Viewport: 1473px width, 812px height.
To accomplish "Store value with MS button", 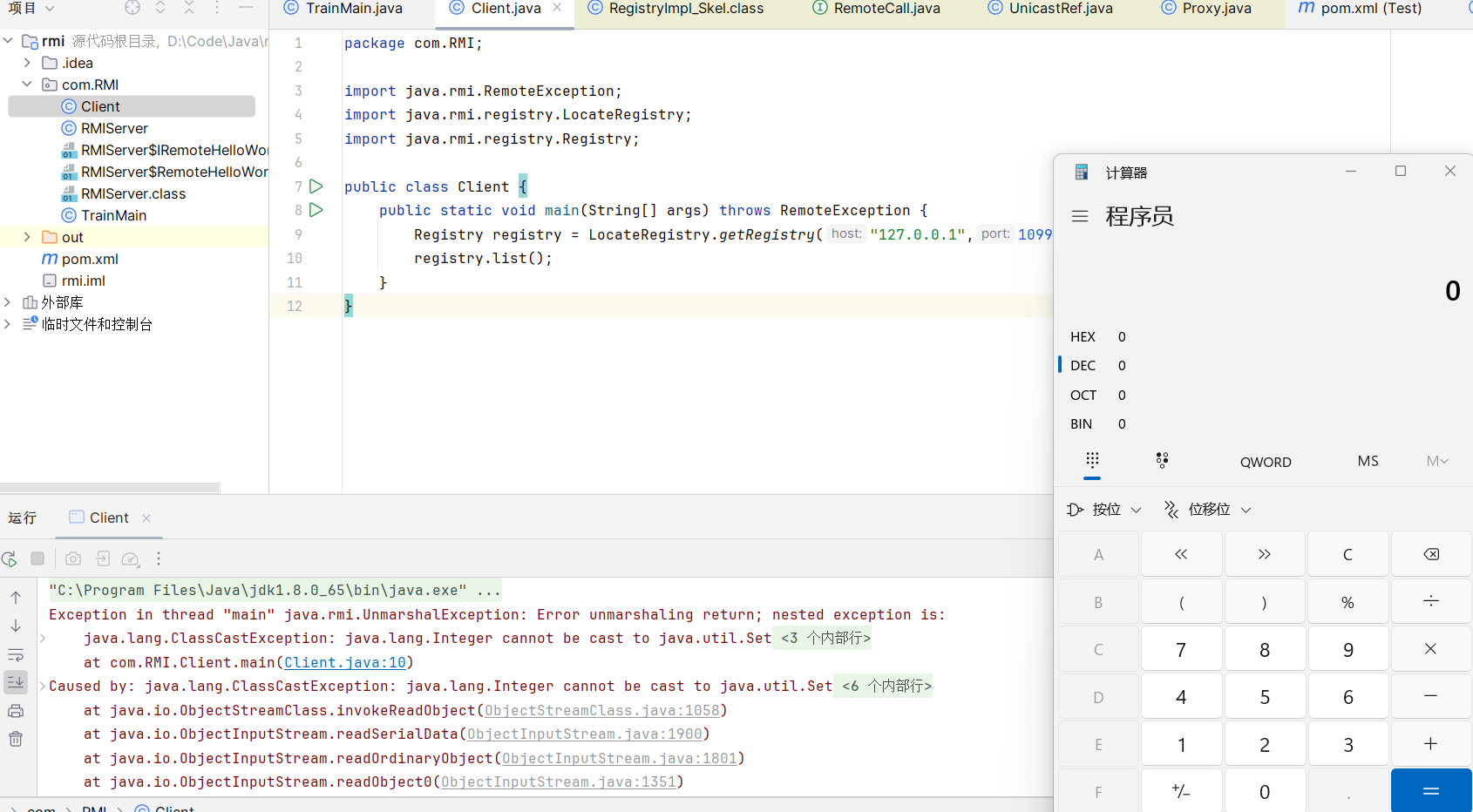I will (1368, 461).
